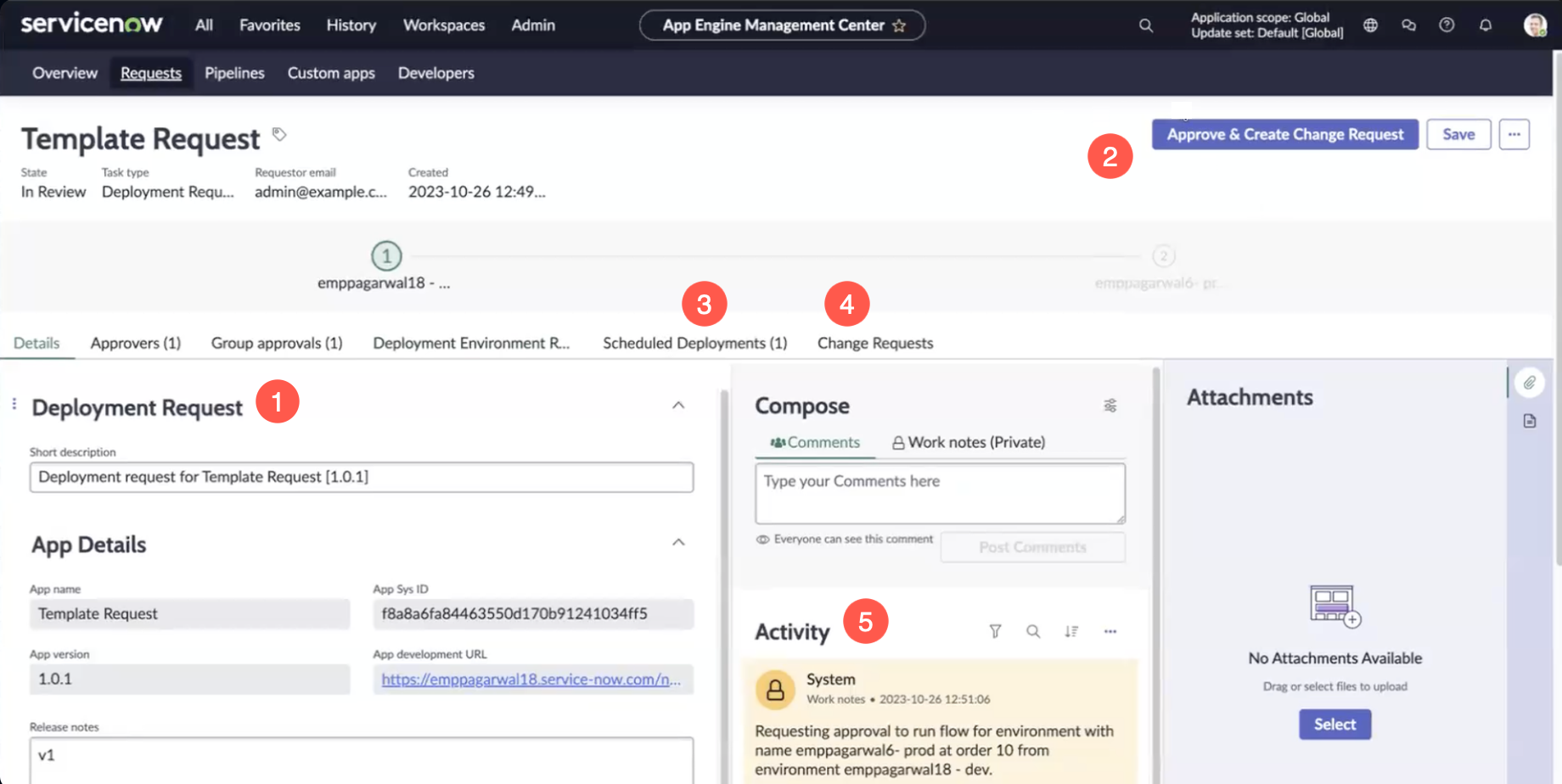The width and height of the screenshot is (1562, 784).
Task: Click the App version field
Action: click(x=189, y=679)
